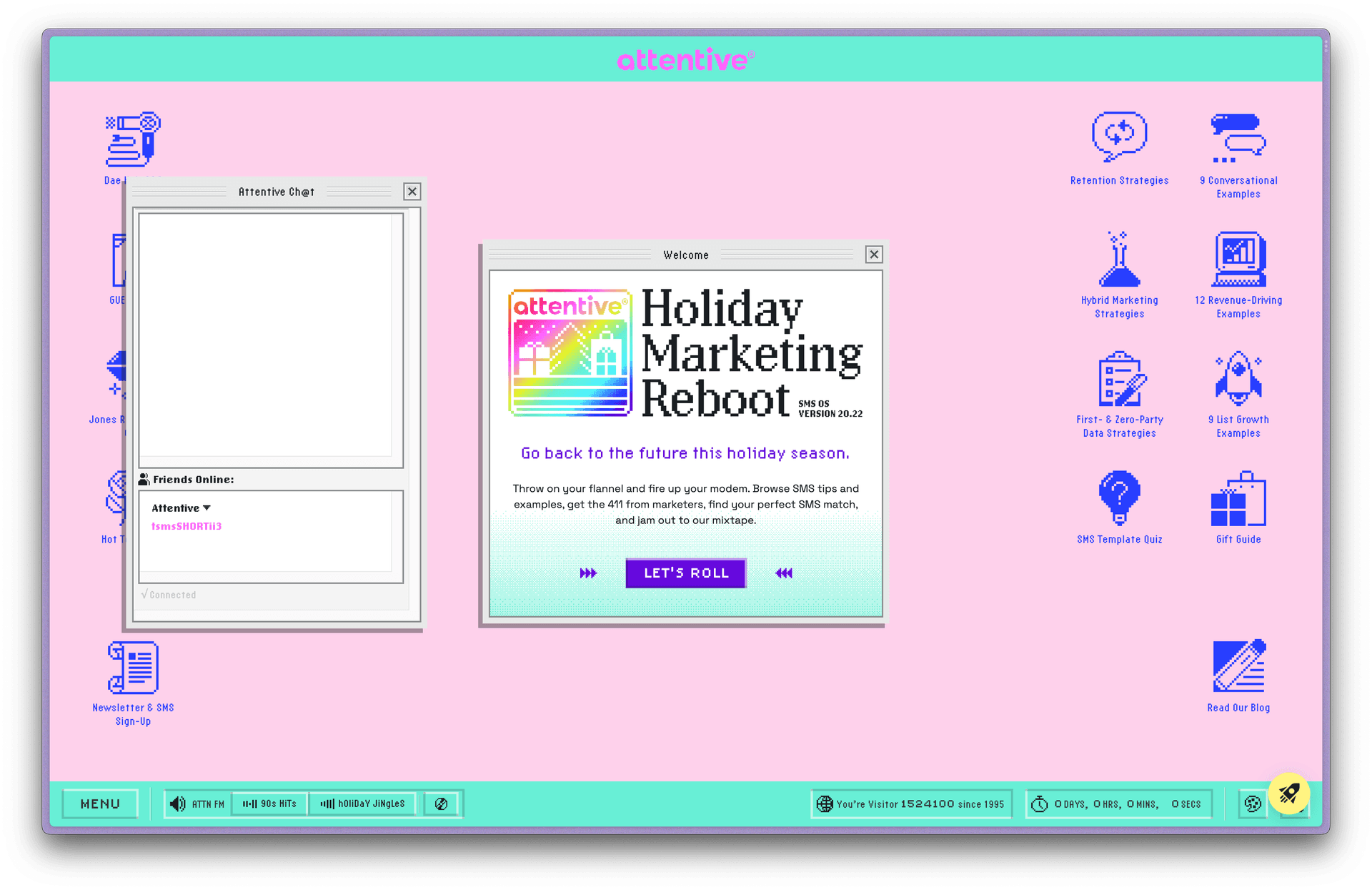The height and width of the screenshot is (890, 1372).
Task: Click inside the Attentive Chat message area
Action: pyautogui.click(x=265, y=336)
